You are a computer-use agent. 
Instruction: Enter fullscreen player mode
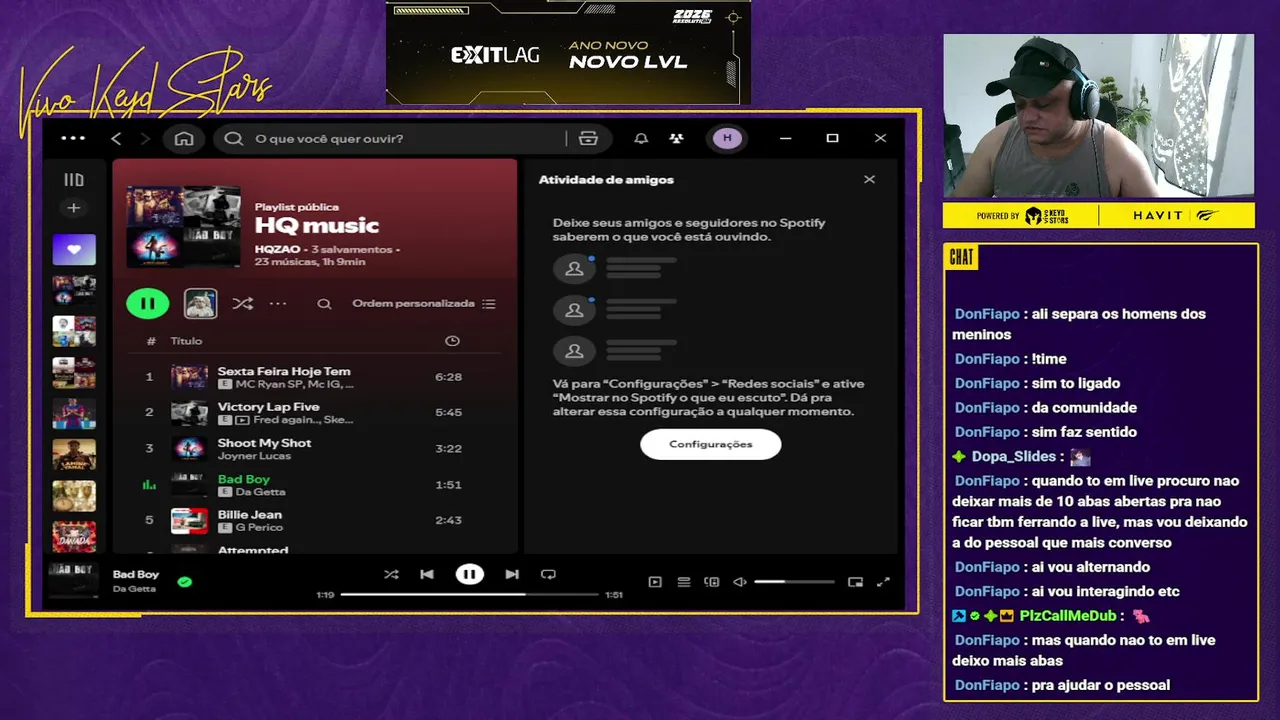883,582
